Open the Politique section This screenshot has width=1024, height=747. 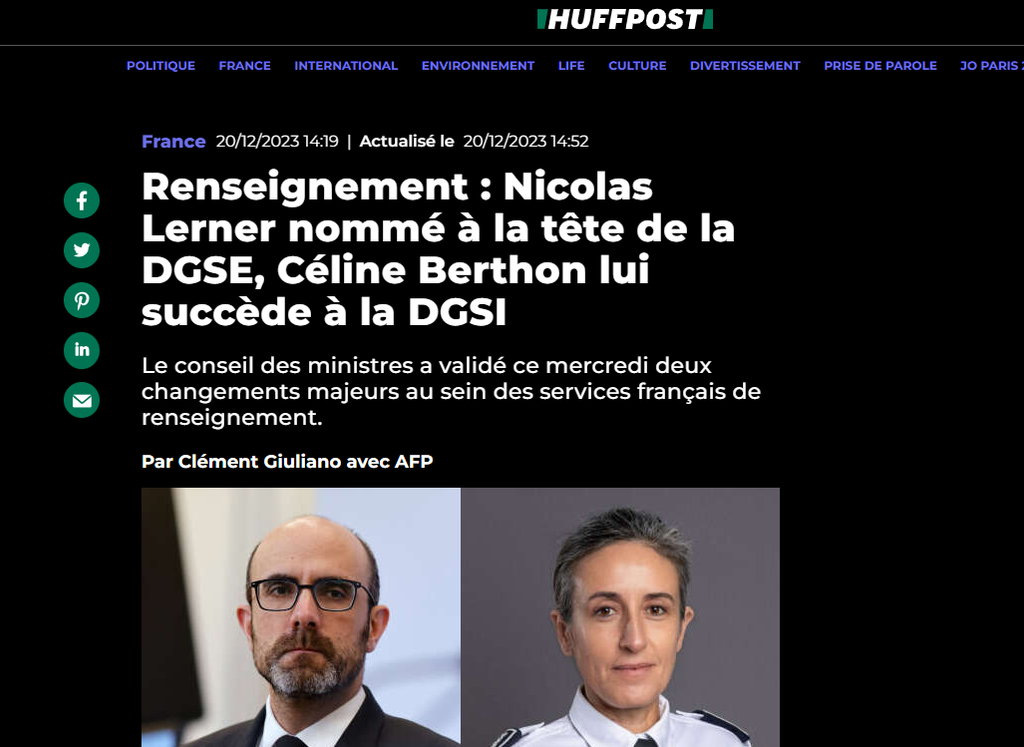click(x=161, y=66)
